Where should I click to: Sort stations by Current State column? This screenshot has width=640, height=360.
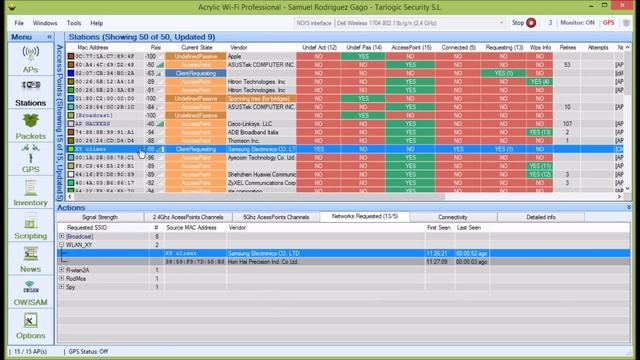coord(196,48)
